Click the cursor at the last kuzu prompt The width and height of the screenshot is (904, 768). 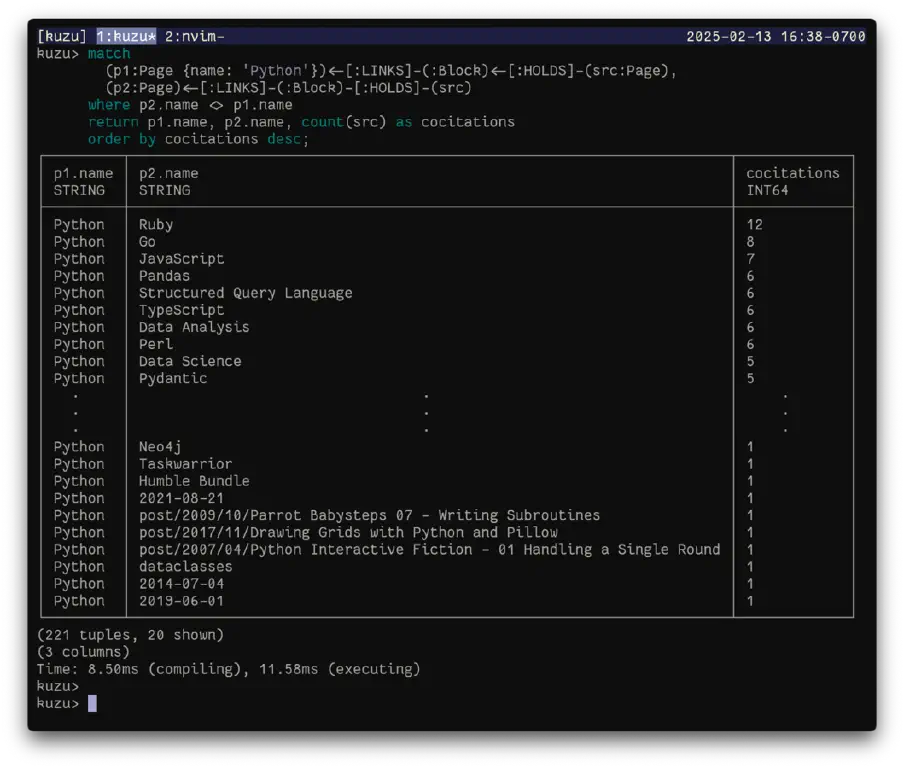pos(92,703)
